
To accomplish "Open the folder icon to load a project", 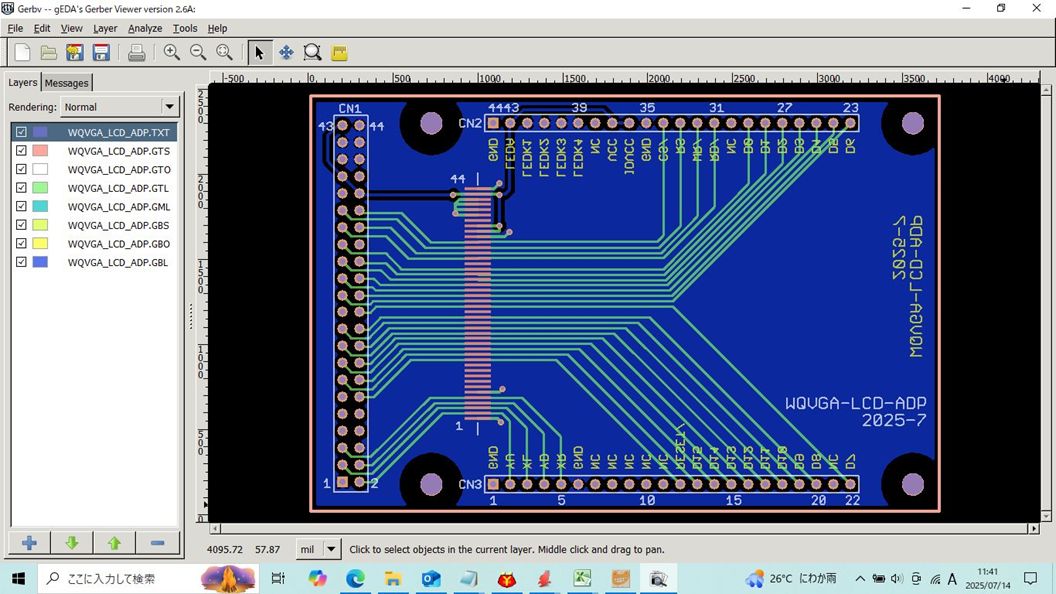I will click(x=48, y=53).
